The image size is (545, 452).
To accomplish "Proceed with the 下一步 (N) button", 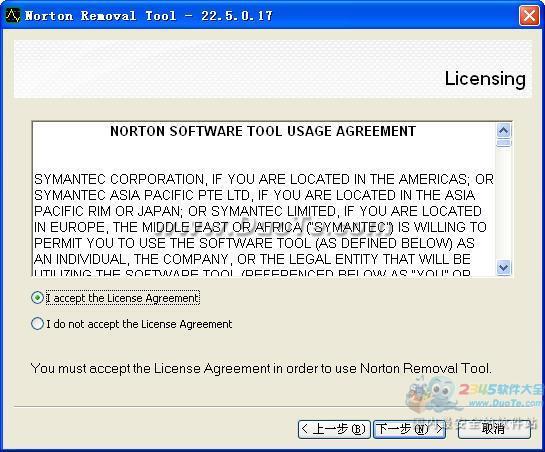I will pyautogui.click(x=410, y=429).
